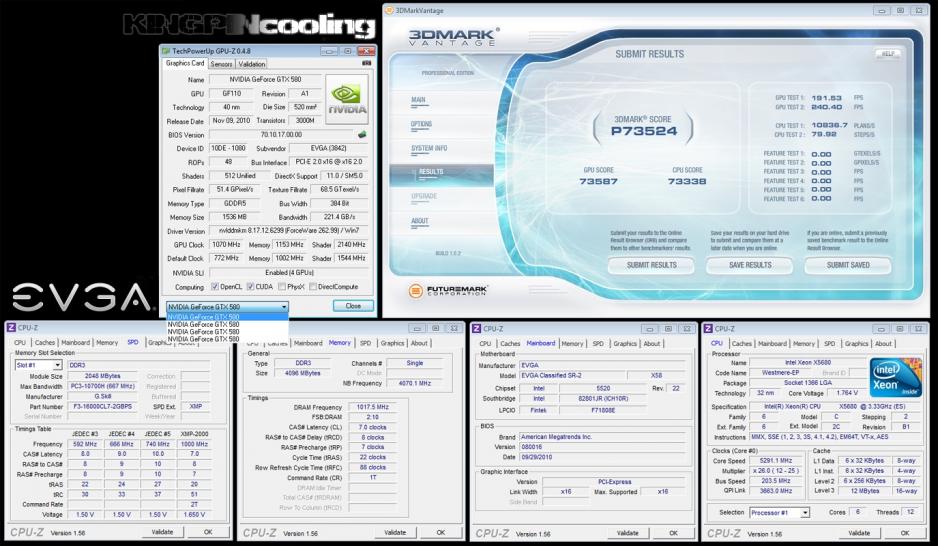Click the GPU-Z camera screenshot icon

pyautogui.click(x=367, y=63)
